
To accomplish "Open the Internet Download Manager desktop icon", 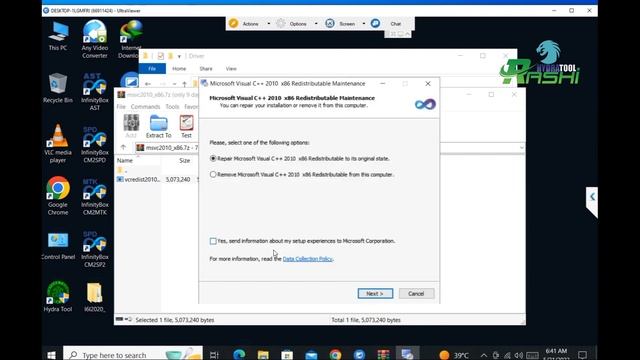I will (130, 40).
